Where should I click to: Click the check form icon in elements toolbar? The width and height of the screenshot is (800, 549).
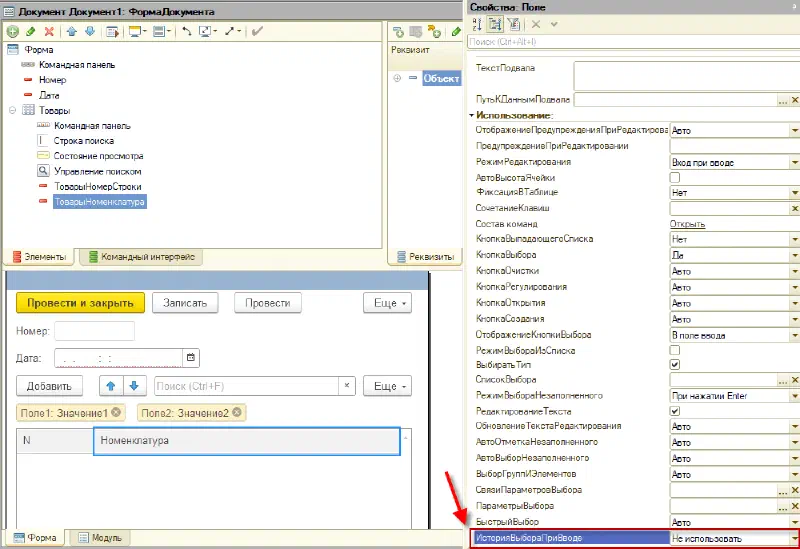tap(112, 32)
